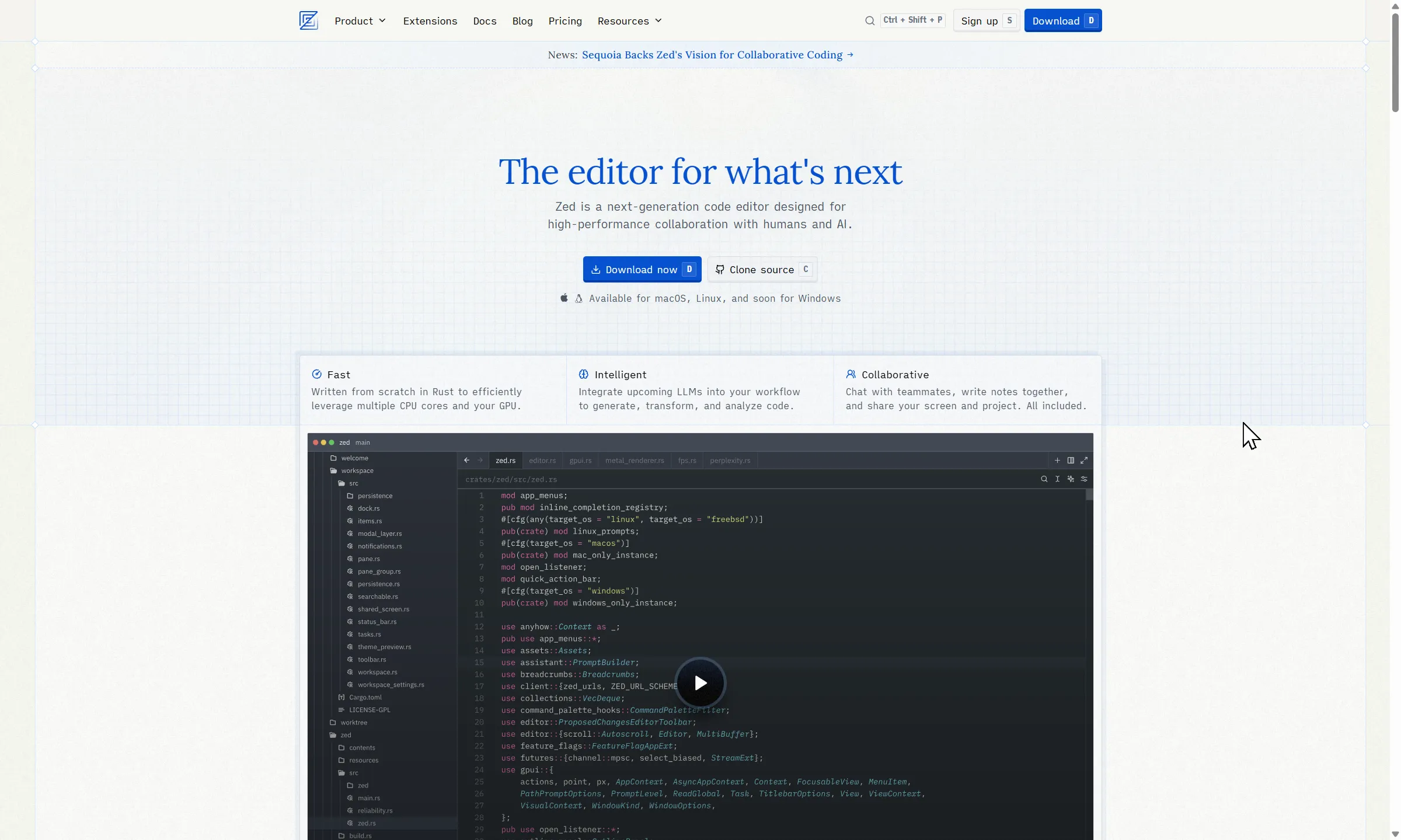Screen dimensions: 1401x840
Task: Switch to the perplexity.rs tab
Action: click(730, 461)
